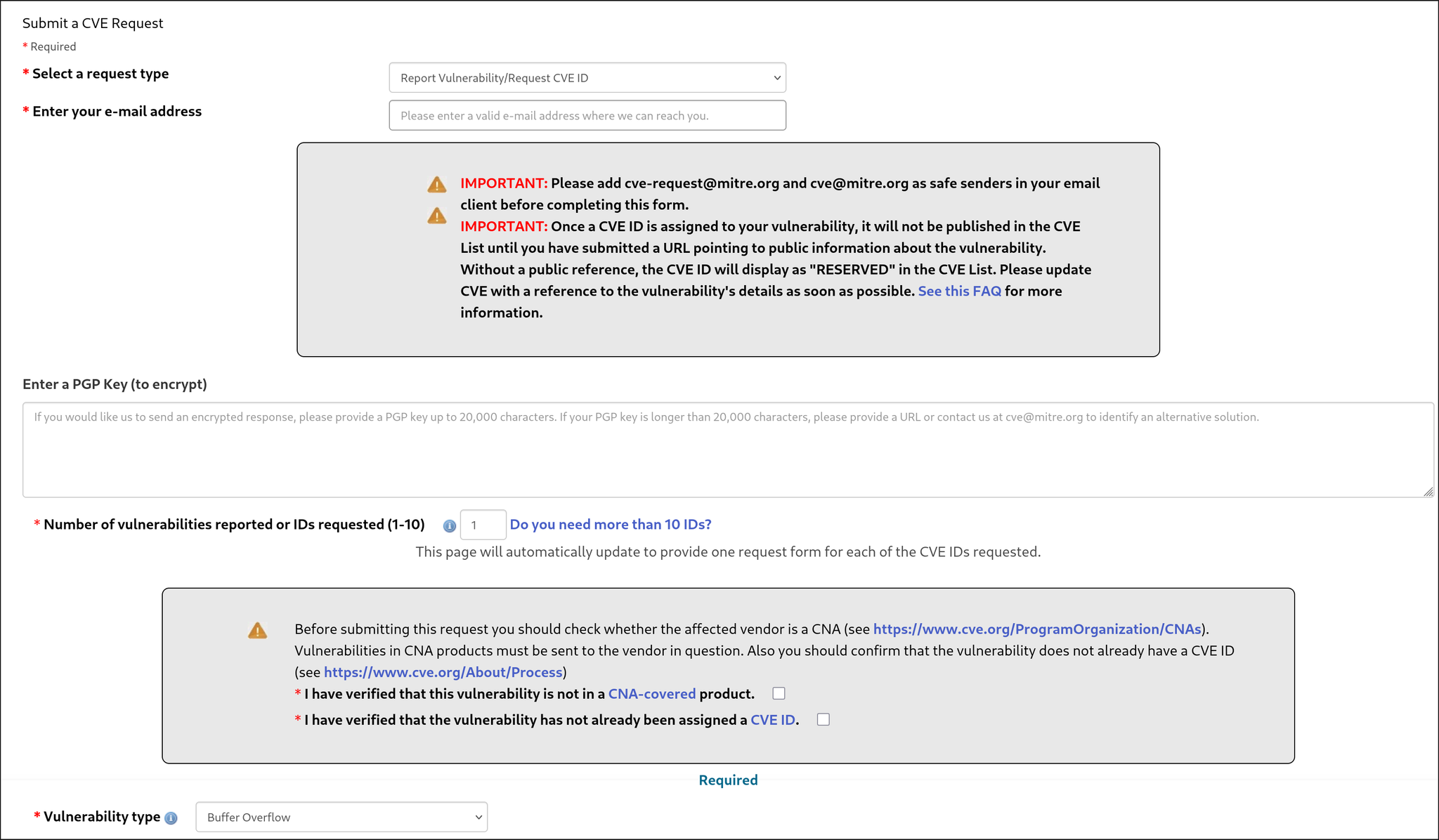Click the PGP Key text area
Screen dimensions: 1439x840
pyautogui.click(x=728, y=449)
